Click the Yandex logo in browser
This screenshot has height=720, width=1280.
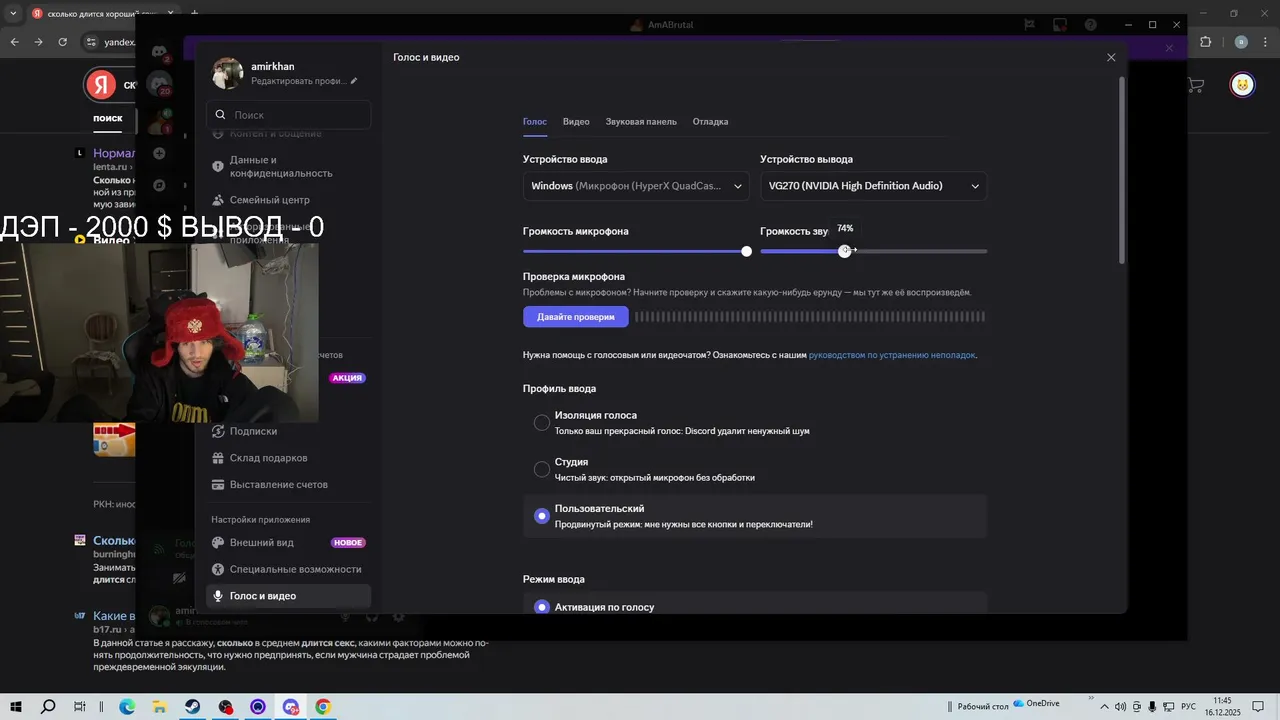[x=100, y=85]
